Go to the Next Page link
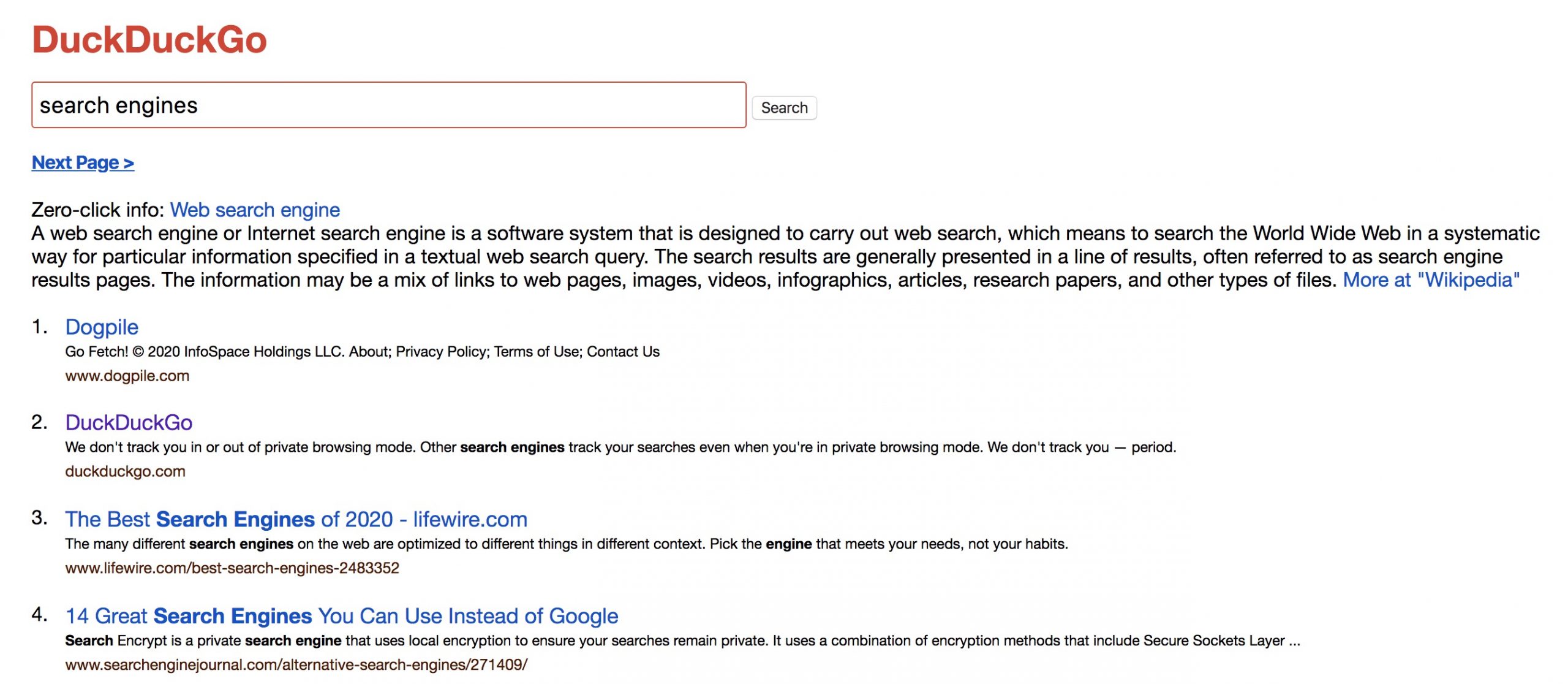This screenshot has width=1568, height=684. click(83, 162)
